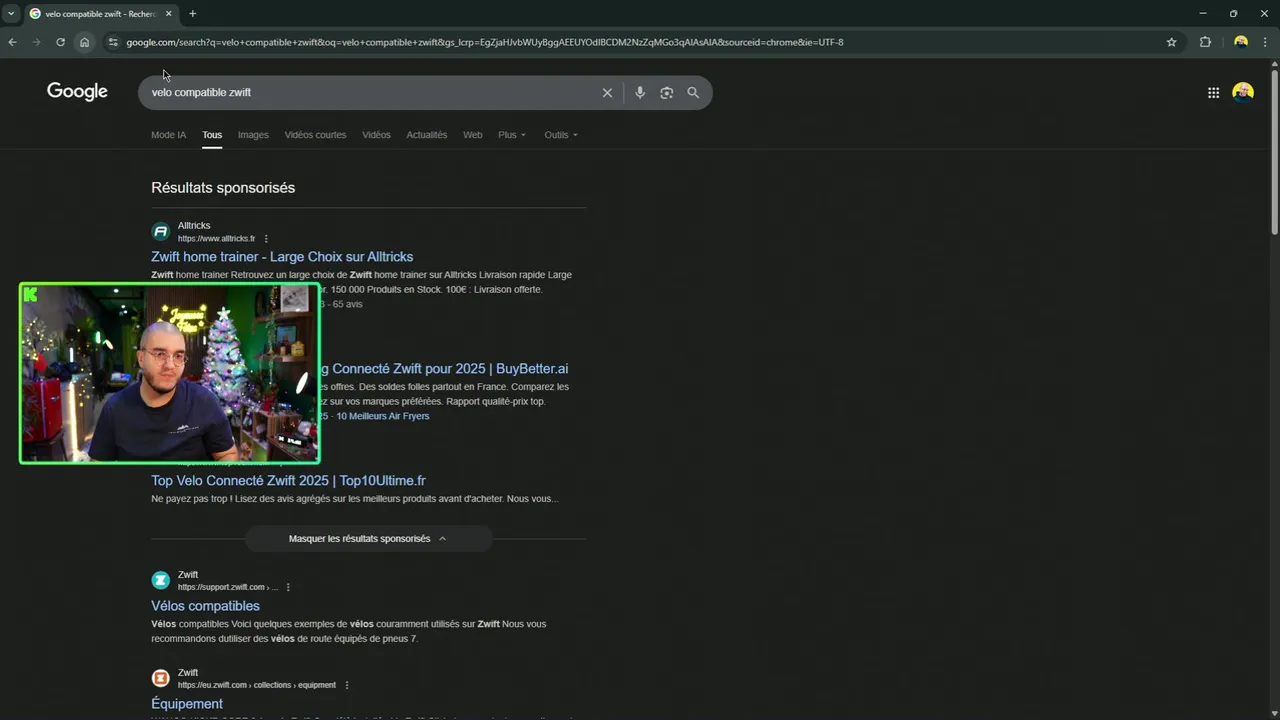Open options menu for eu.zwift.com result
The image size is (1280, 720).
point(347,685)
